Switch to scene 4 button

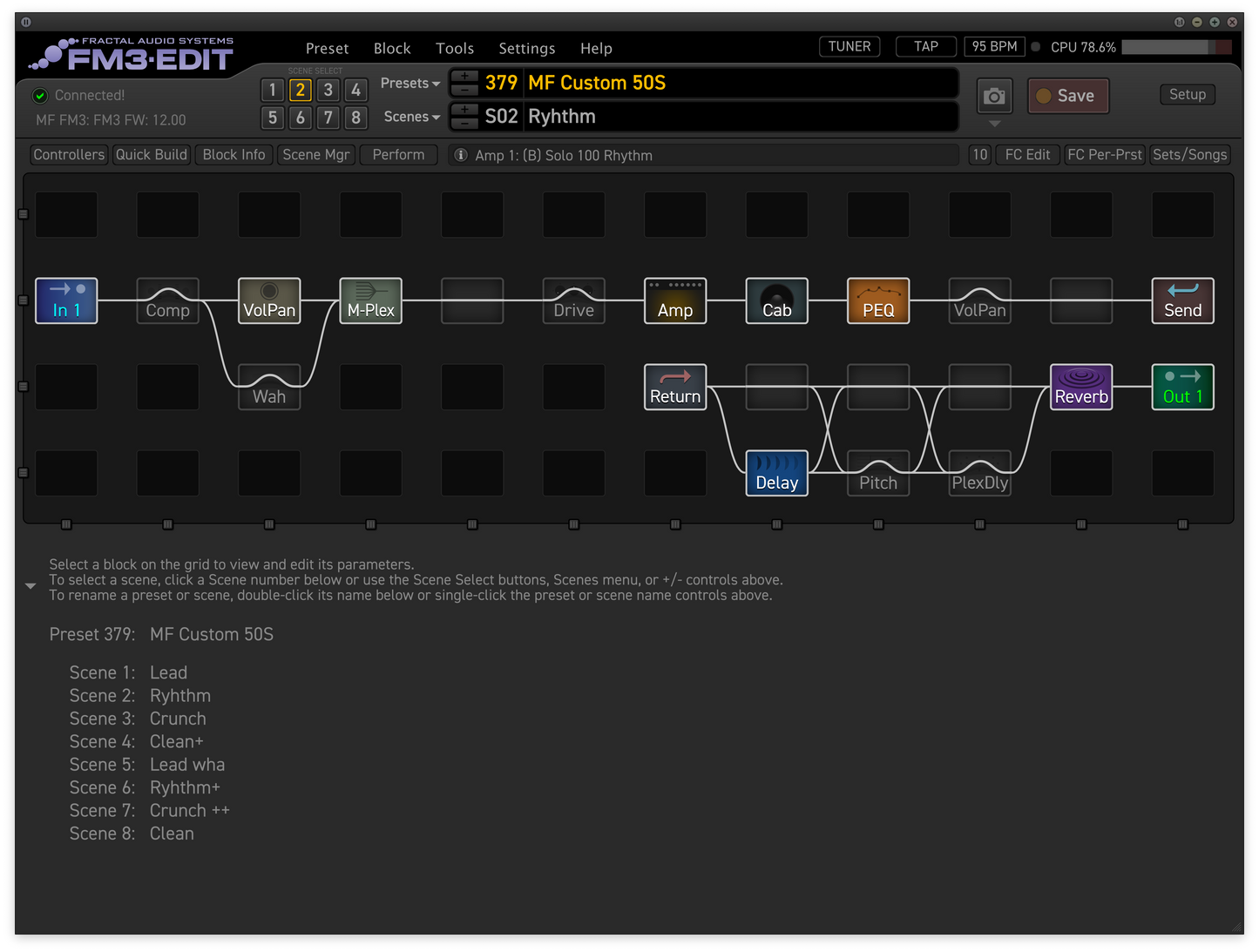pyautogui.click(x=355, y=90)
